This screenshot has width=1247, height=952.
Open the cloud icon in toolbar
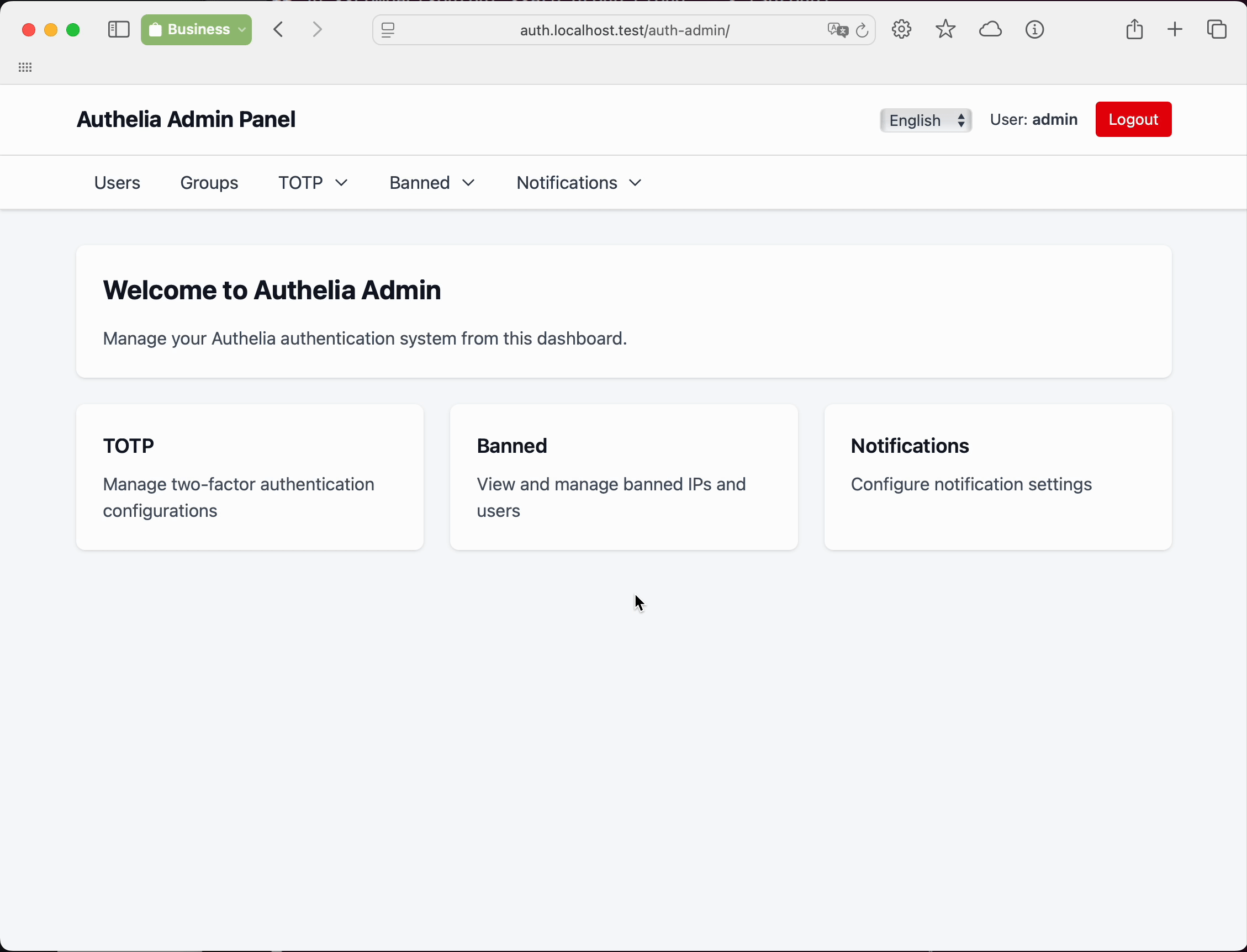(x=990, y=29)
